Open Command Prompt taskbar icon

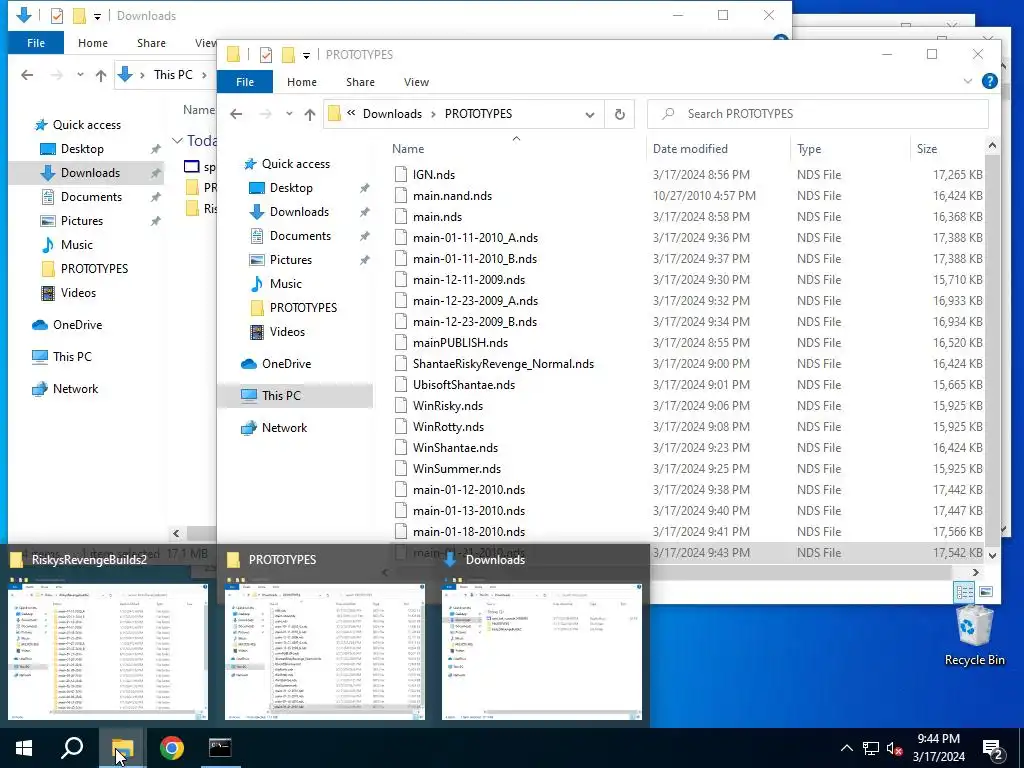[220, 748]
